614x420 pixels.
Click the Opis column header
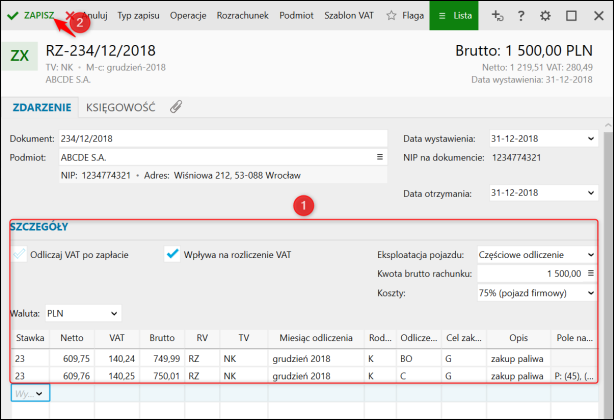pyautogui.click(x=518, y=338)
